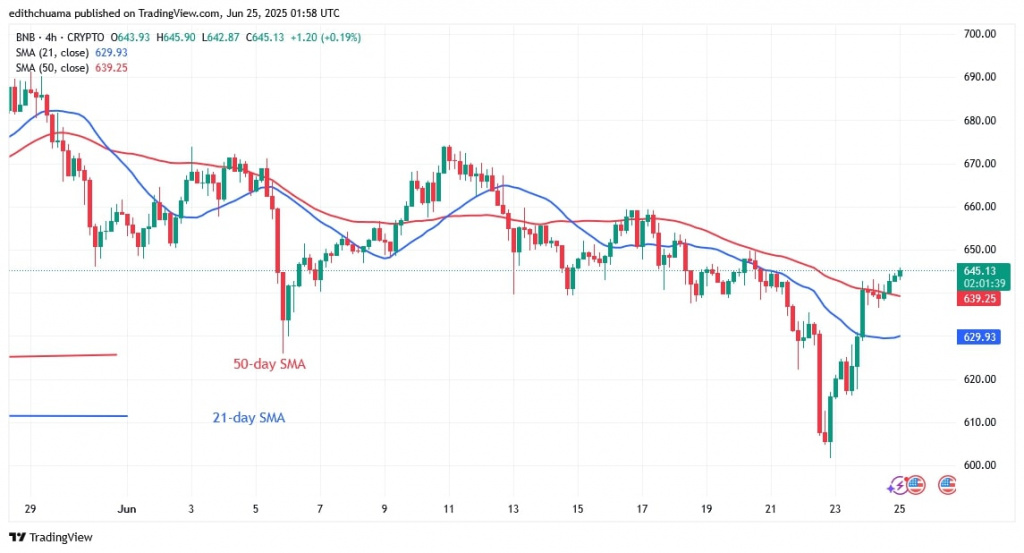Click the "Jun" label on the time axis
The width and height of the screenshot is (1024, 553).
(x=125, y=508)
